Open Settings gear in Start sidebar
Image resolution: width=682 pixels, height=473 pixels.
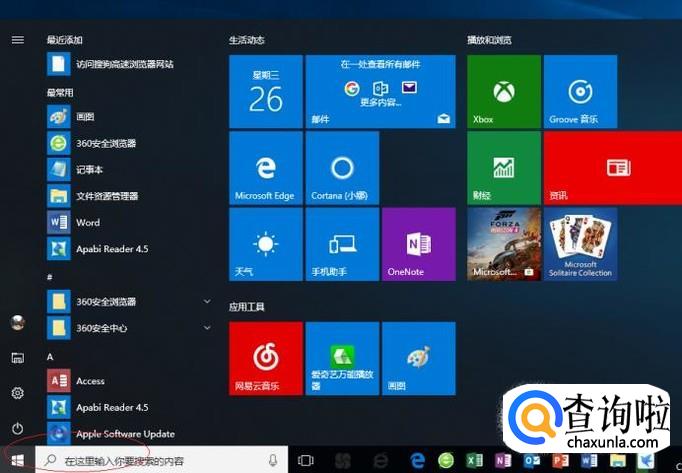pos(17,393)
